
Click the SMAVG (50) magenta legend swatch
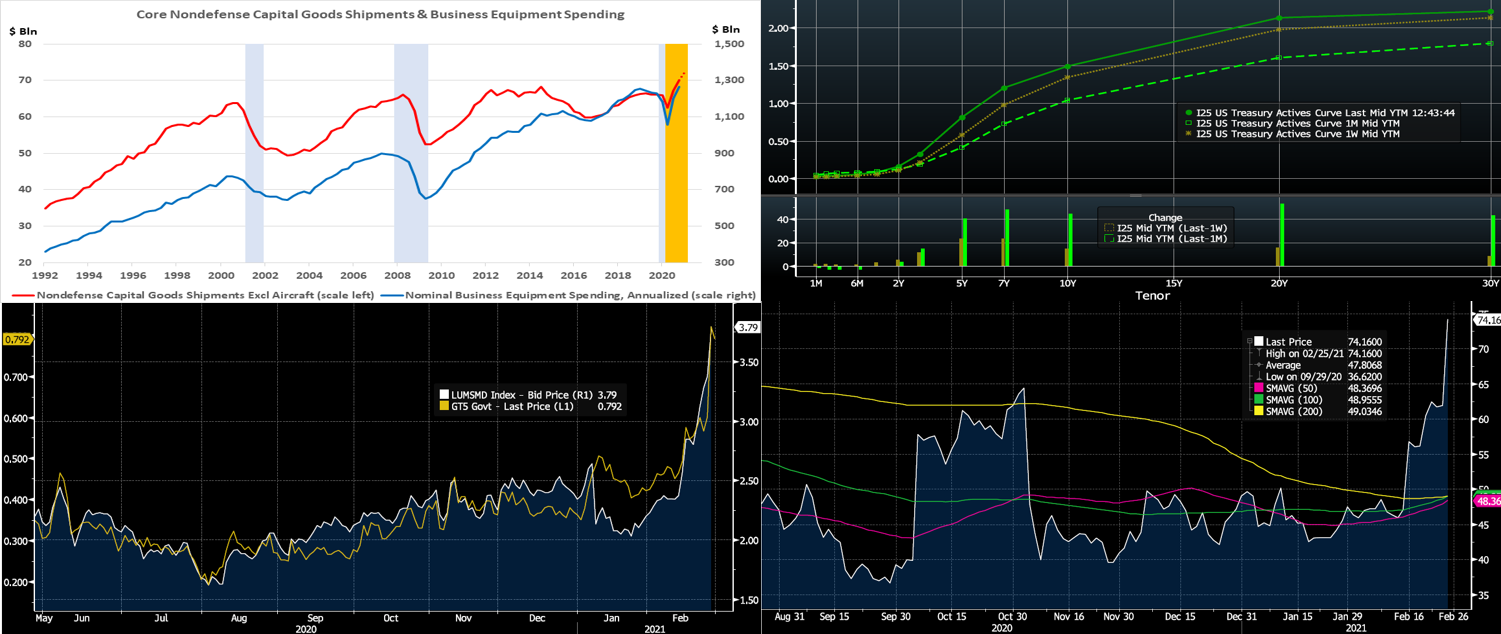click(x=1259, y=386)
